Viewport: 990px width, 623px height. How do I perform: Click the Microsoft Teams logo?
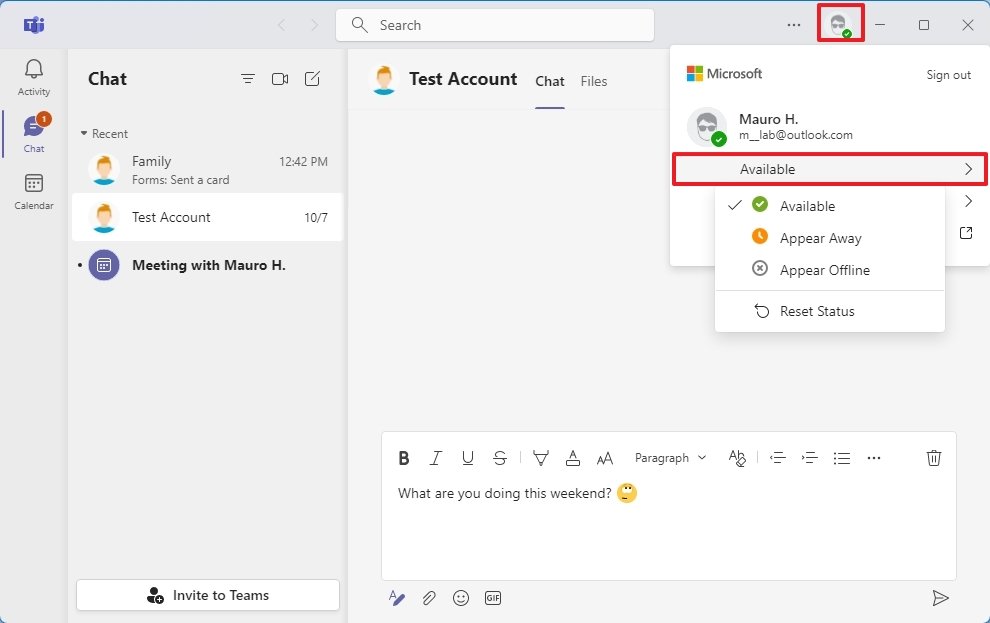33,25
